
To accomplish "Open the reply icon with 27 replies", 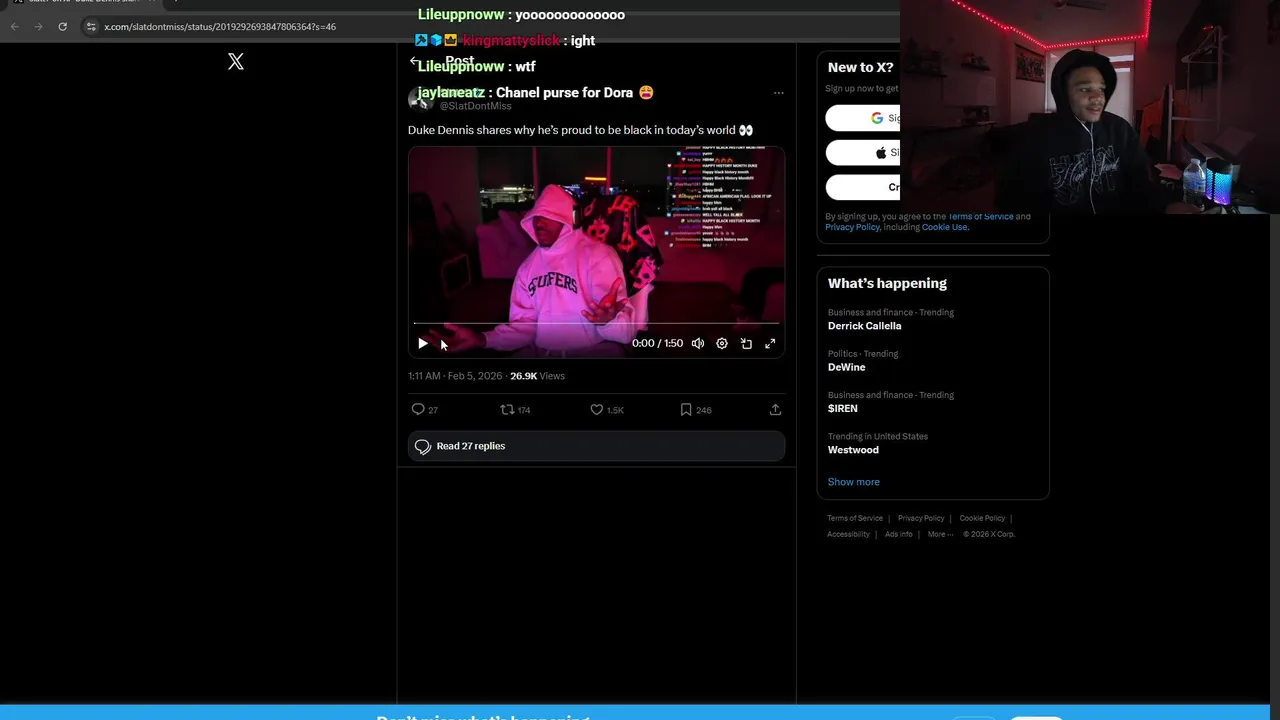I will coord(425,409).
